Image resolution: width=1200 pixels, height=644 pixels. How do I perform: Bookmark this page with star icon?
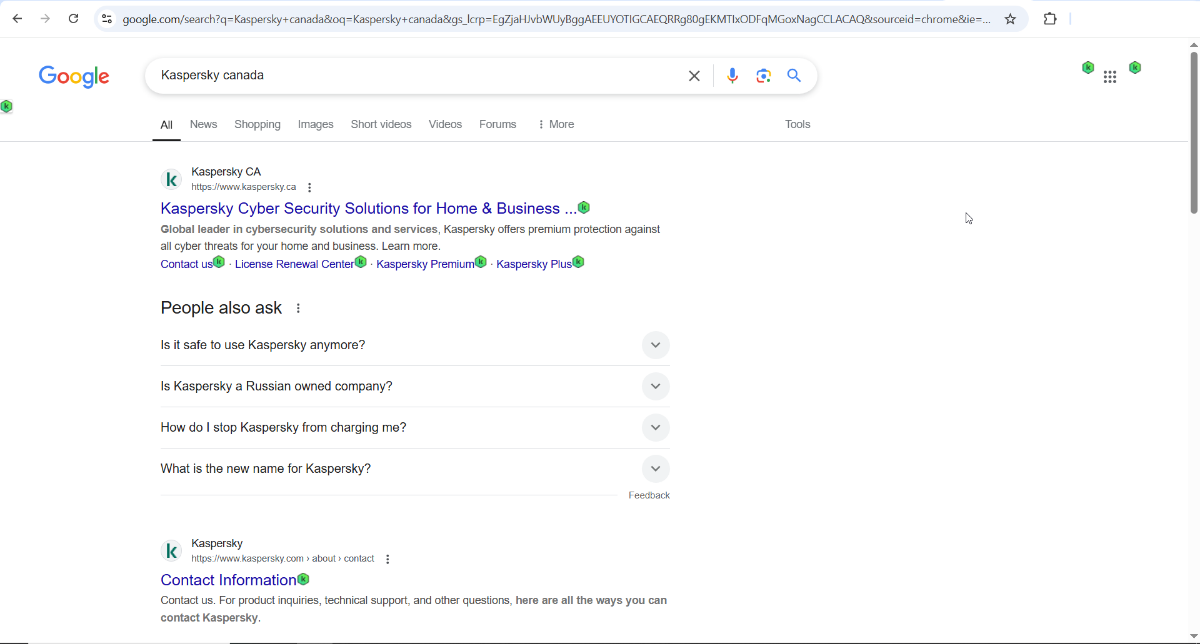click(1010, 19)
